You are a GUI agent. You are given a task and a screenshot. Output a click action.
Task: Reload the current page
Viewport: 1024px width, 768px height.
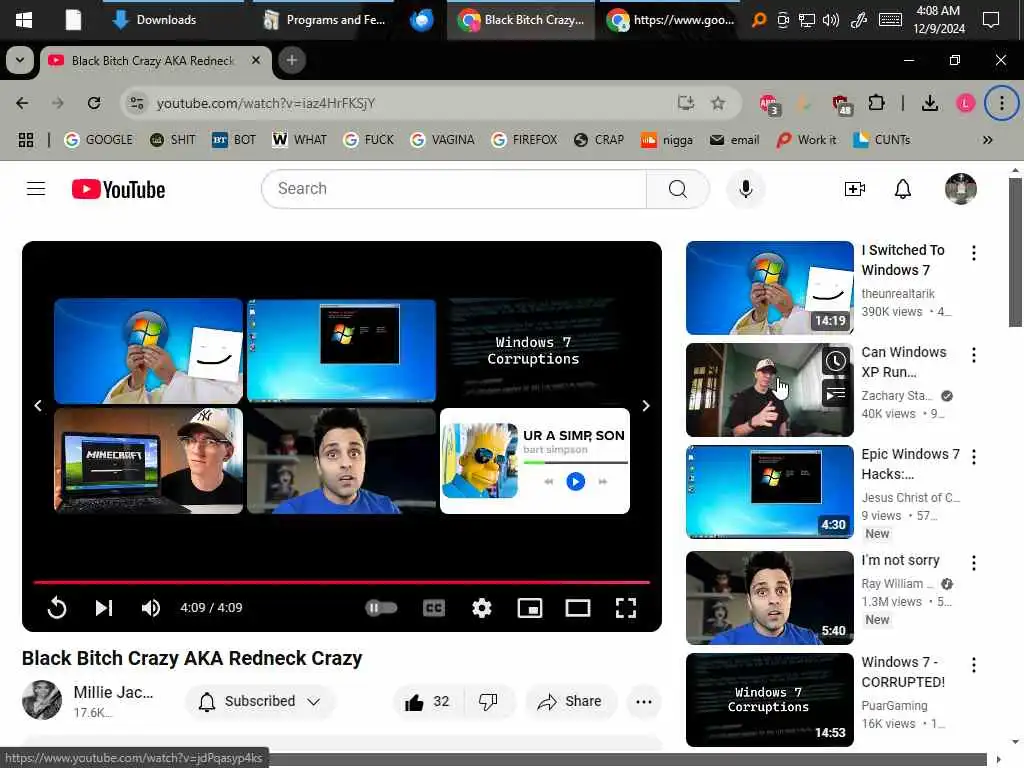click(94, 103)
